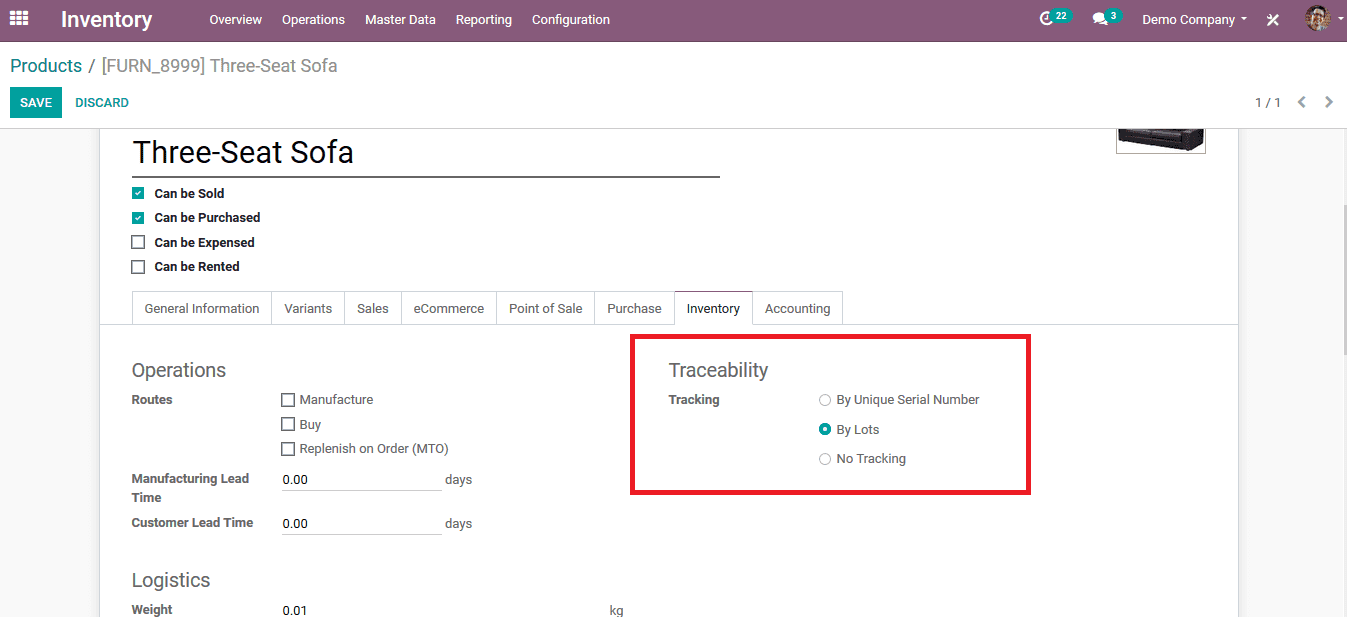This screenshot has height=617, width=1347.
Task: Edit the Weight value field
Action: [x=442, y=610]
